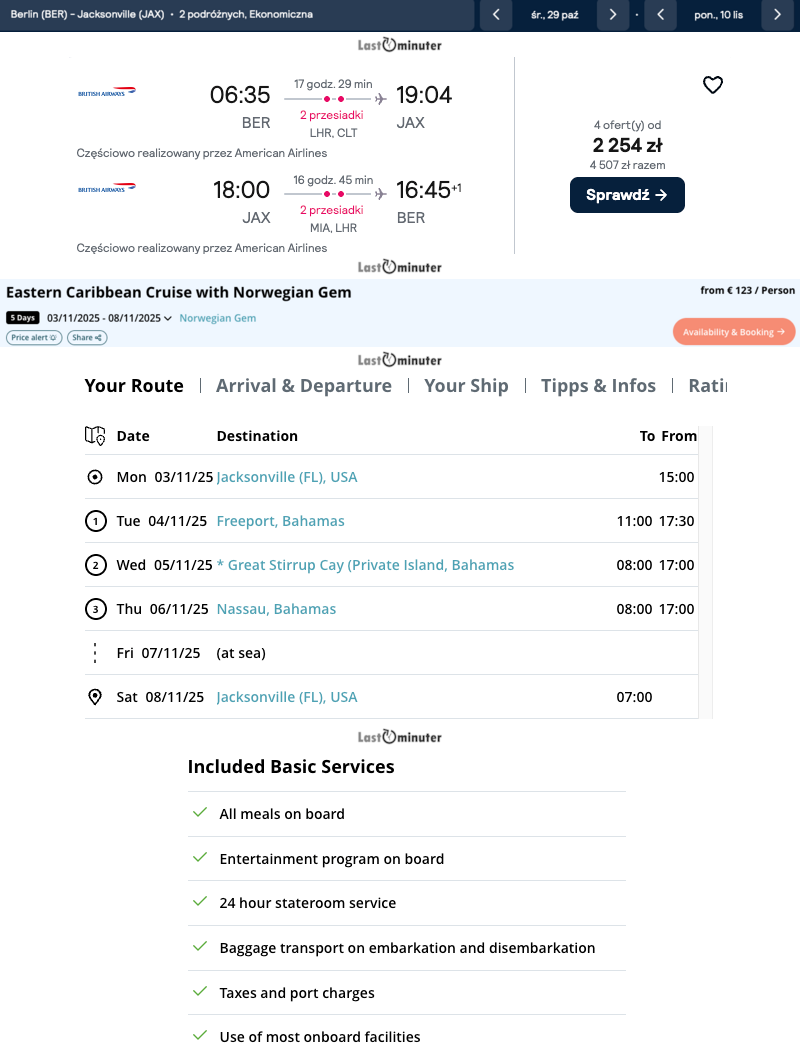Advance departure date past śr., 29 paź

[x=613, y=15]
